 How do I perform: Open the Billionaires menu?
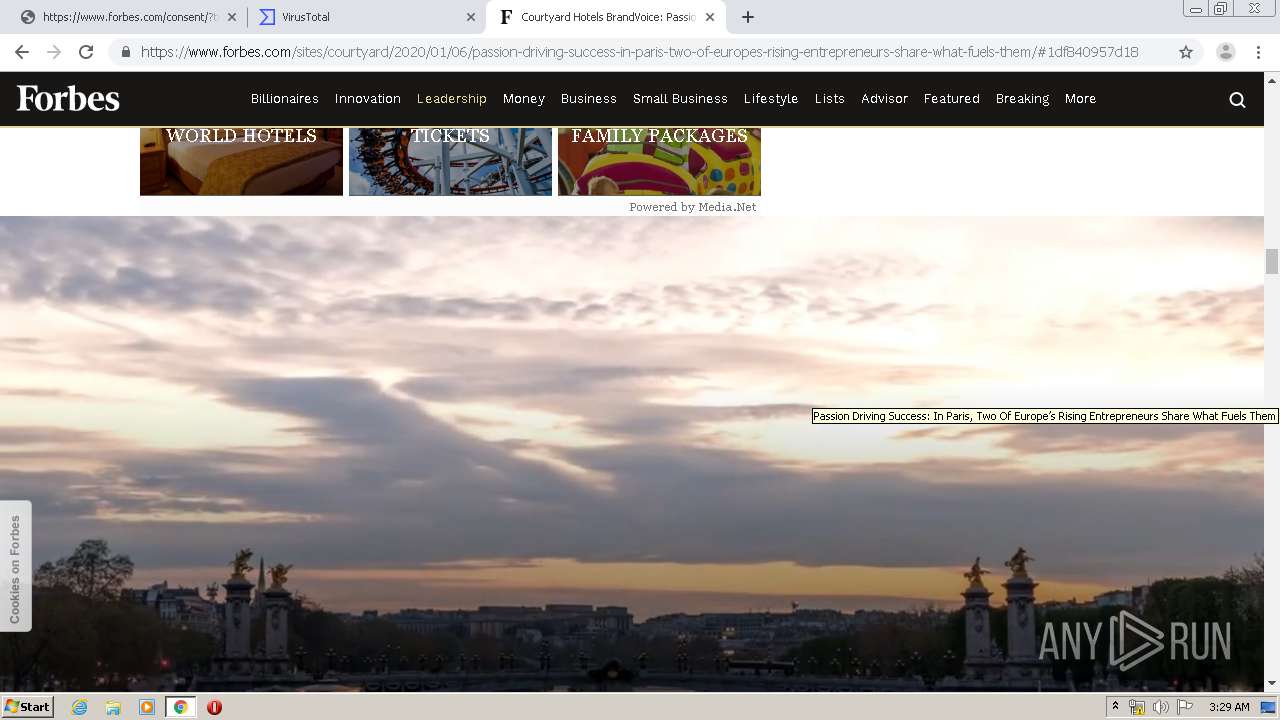point(285,98)
